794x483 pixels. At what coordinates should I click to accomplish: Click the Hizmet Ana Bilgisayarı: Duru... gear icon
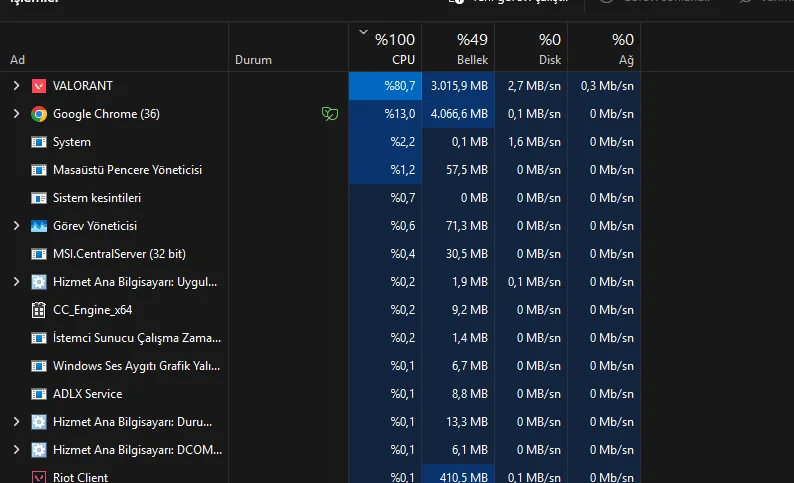[39, 422]
